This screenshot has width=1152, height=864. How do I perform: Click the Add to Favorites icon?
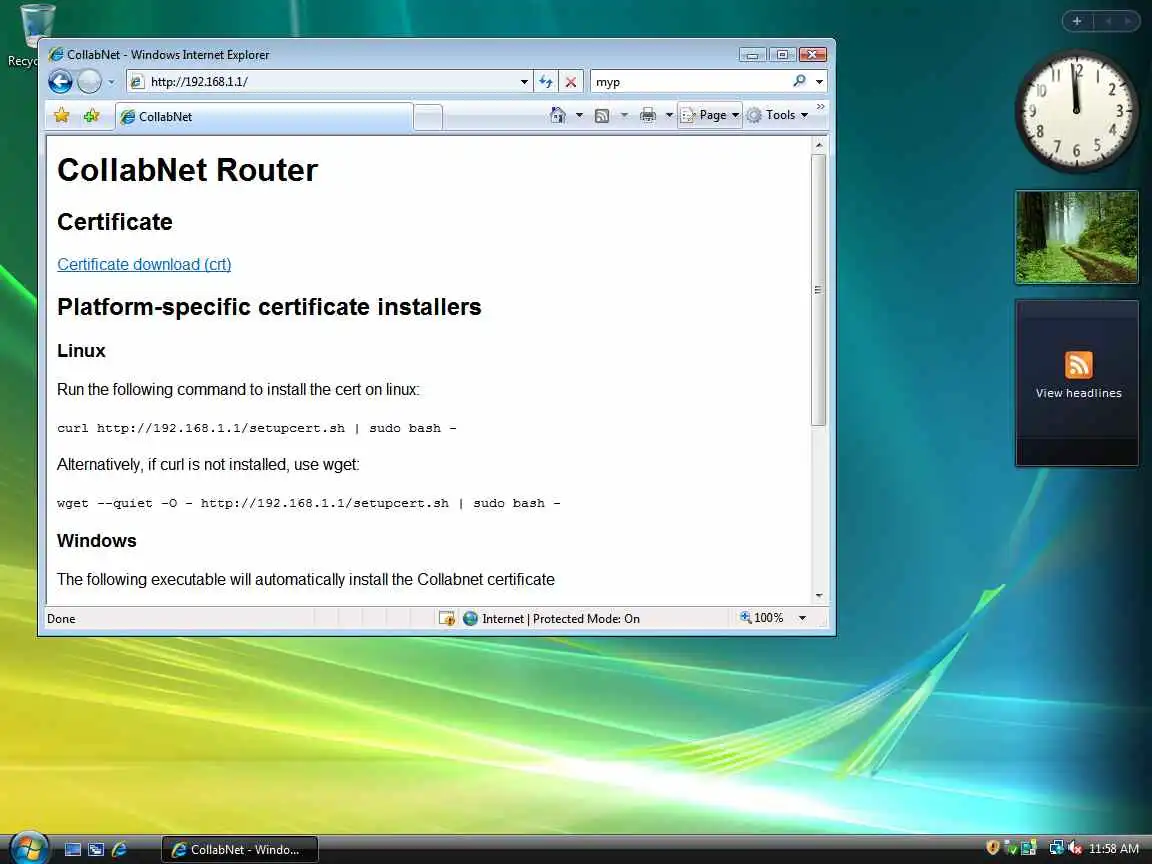tap(91, 115)
